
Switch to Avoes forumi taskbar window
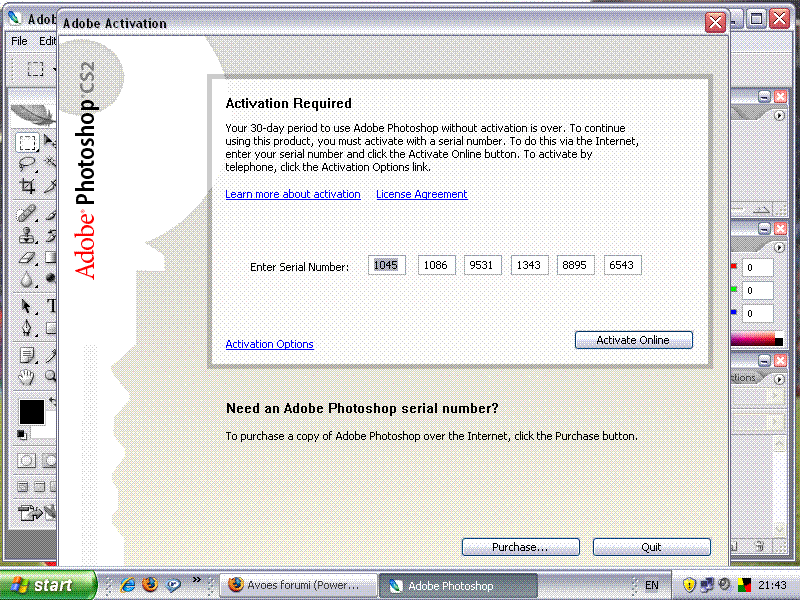pos(298,585)
